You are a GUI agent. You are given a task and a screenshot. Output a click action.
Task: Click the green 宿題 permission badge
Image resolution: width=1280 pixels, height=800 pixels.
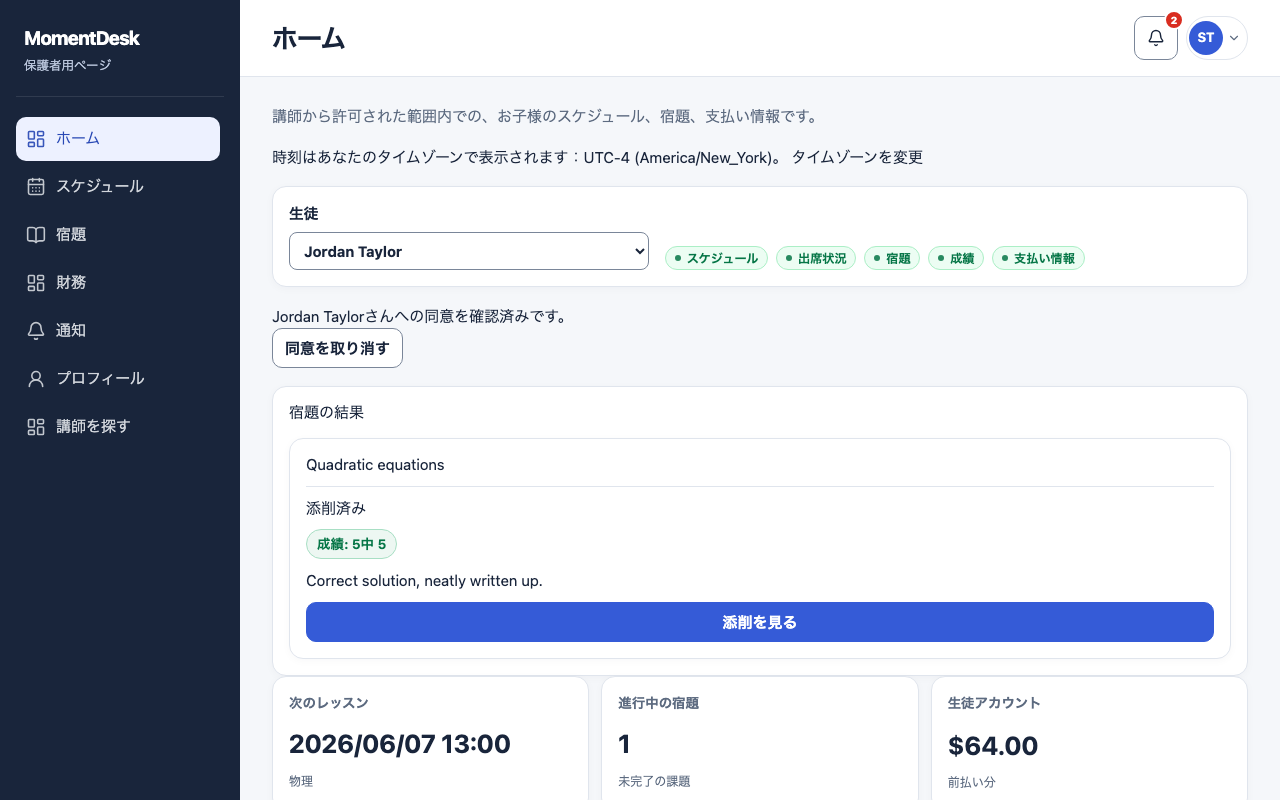coord(892,258)
